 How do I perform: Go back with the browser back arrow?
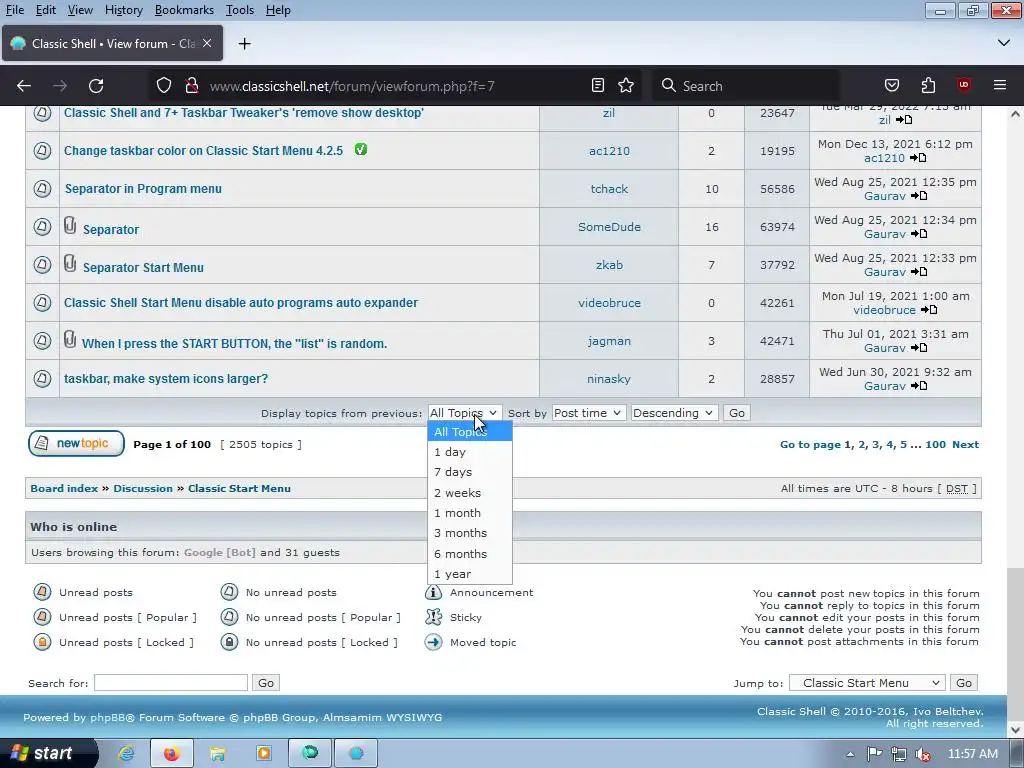[24, 86]
